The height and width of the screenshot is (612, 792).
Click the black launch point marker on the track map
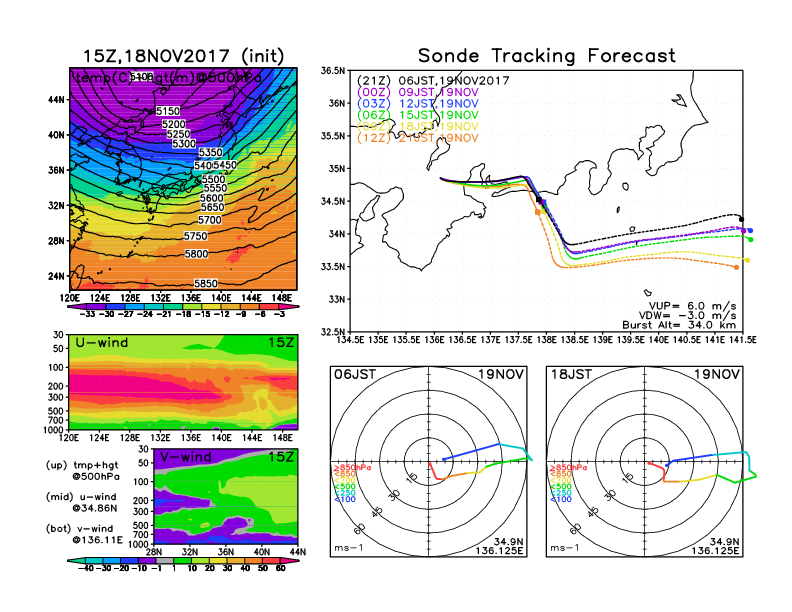point(539,201)
